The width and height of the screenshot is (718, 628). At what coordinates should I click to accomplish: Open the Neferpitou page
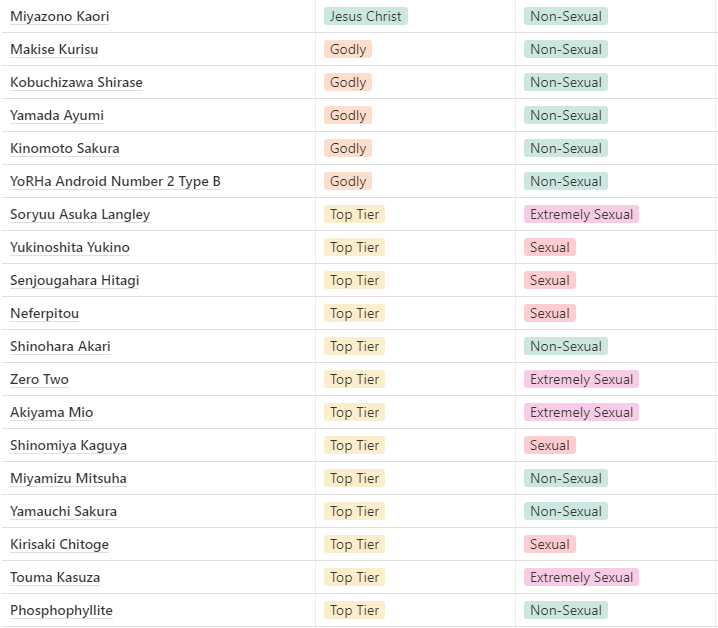coord(44,314)
